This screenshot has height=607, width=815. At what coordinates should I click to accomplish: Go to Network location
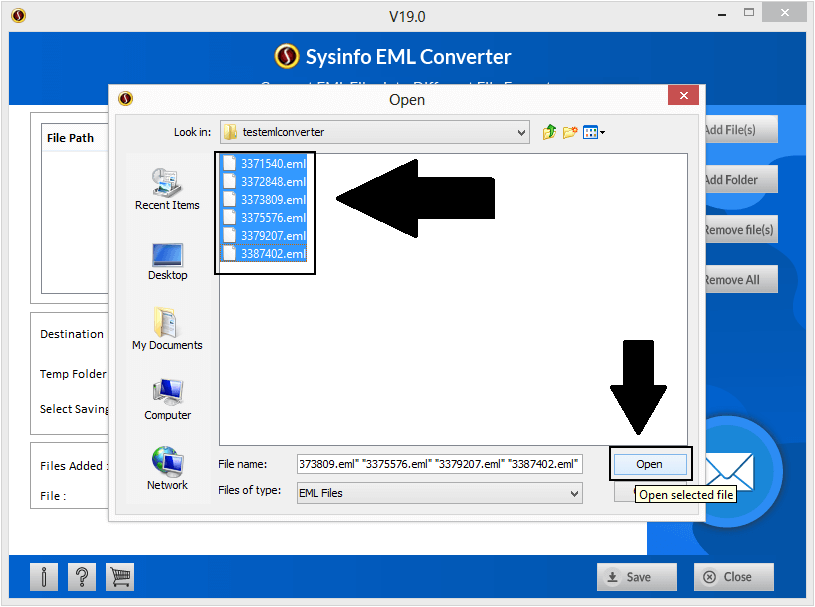click(x=167, y=468)
